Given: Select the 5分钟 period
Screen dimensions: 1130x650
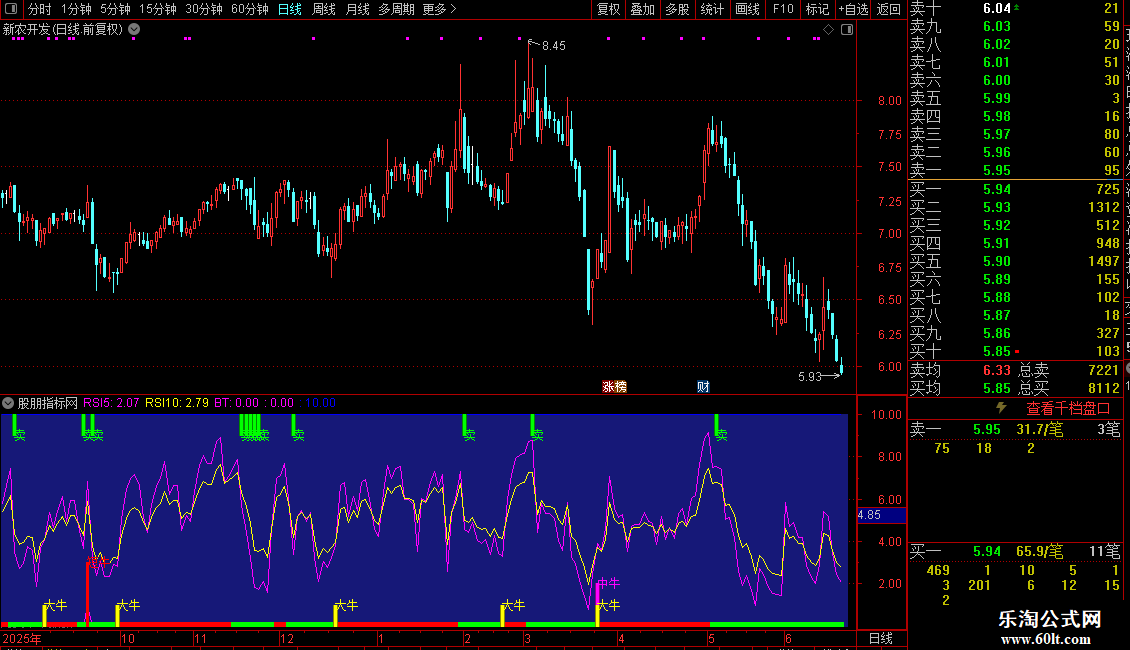Looking at the screenshot, I should [115, 9].
